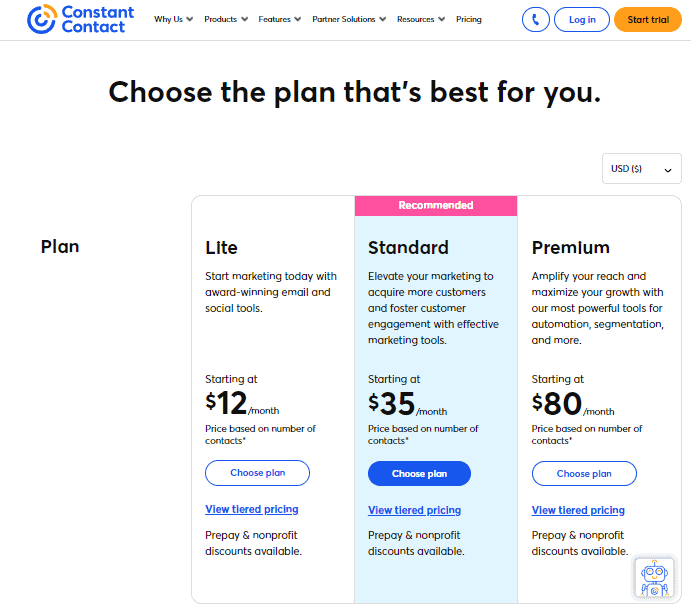The width and height of the screenshot is (691, 614).
Task: Expand the Products dropdown menu
Action: pyautogui.click(x=225, y=19)
